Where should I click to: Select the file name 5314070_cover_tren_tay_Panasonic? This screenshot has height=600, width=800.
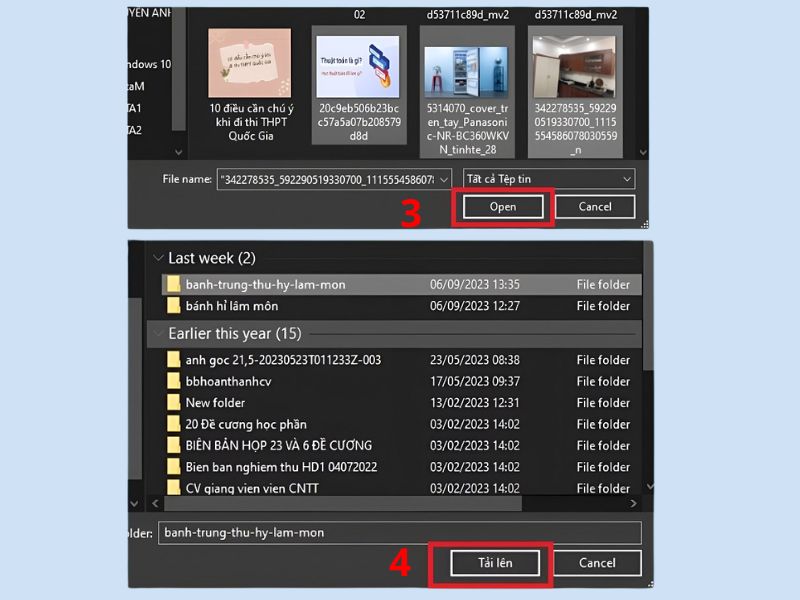[x=467, y=129]
